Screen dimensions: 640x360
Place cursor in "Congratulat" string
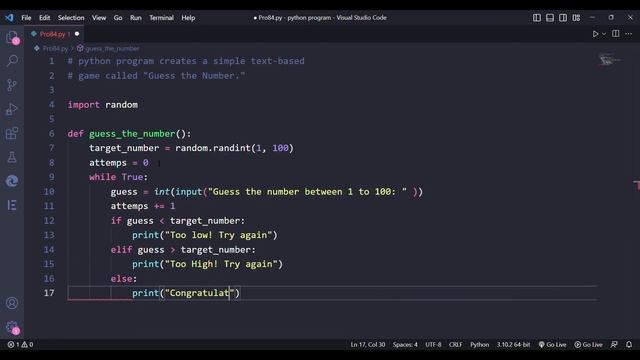click(x=199, y=293)
